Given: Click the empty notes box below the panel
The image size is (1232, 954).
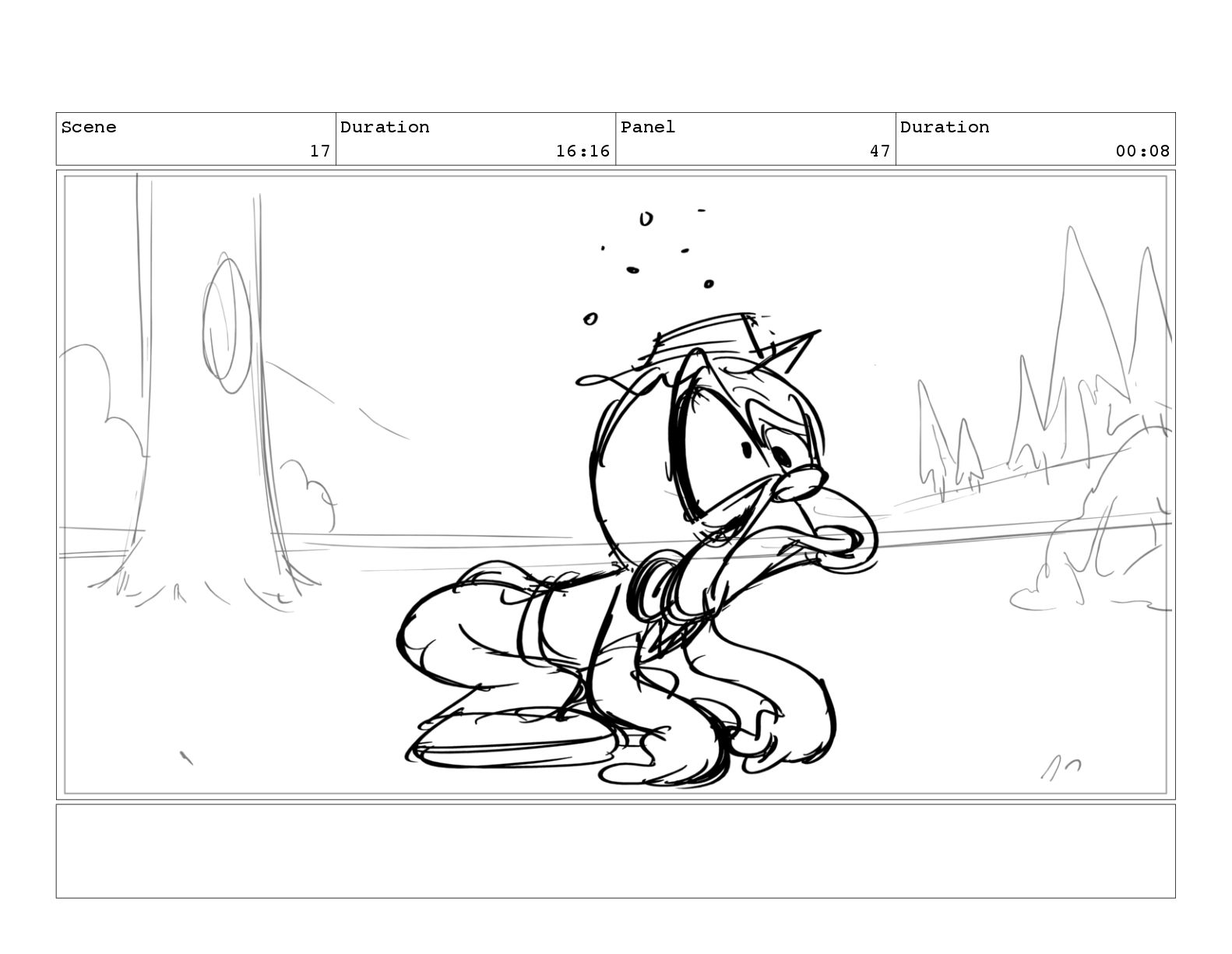Looking at the screenshot, I should (x=615, y=851).
